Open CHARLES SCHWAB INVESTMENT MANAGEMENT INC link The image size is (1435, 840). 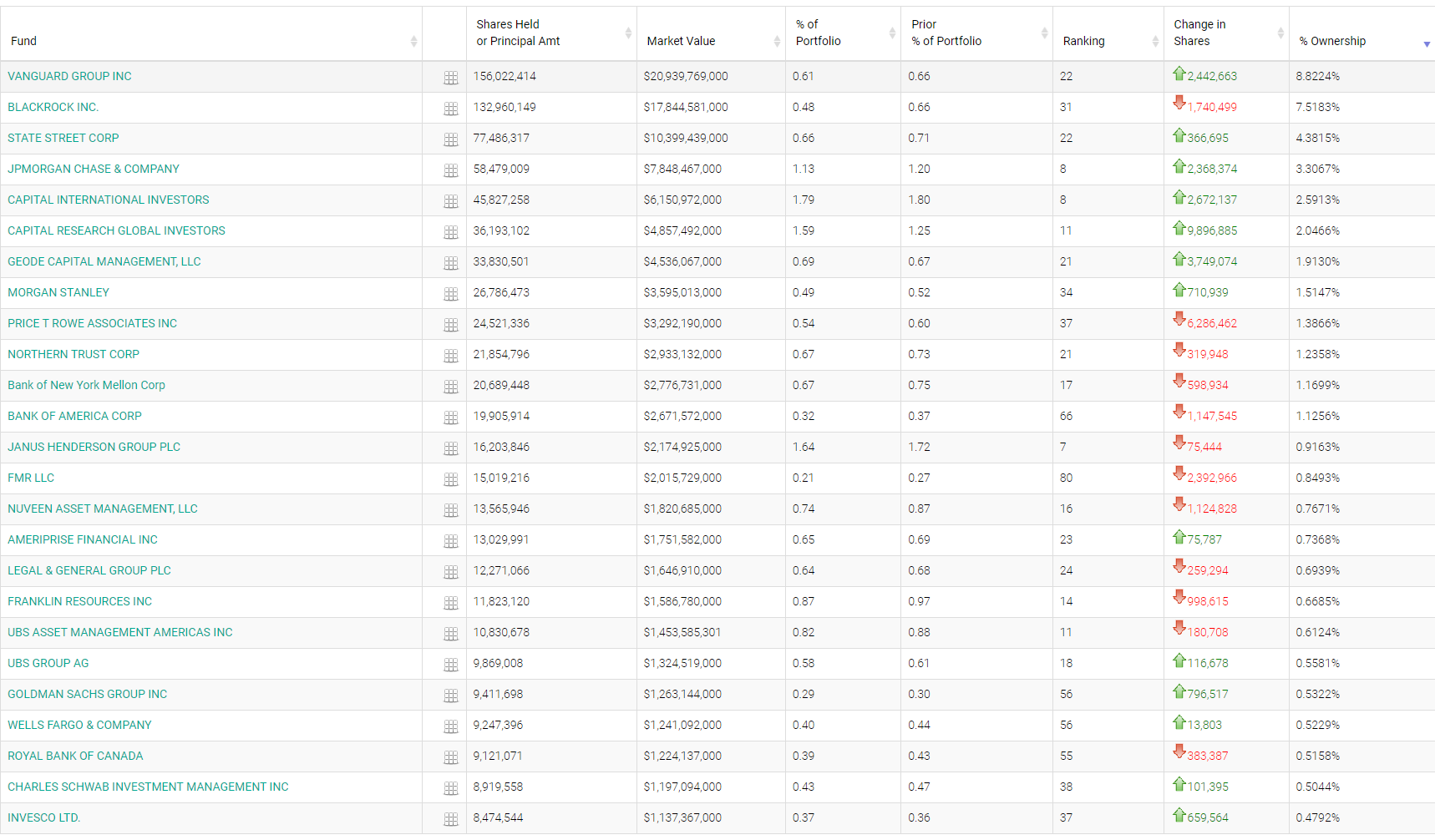148,787
